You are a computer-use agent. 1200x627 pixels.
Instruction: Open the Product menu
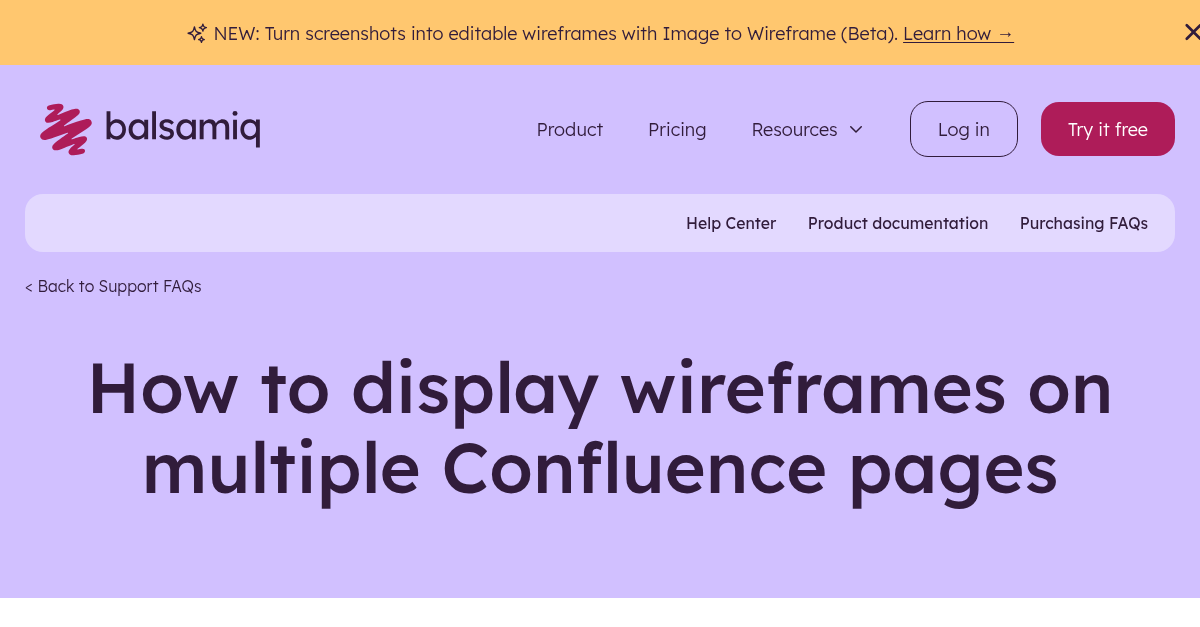click(x=569, y=129)
